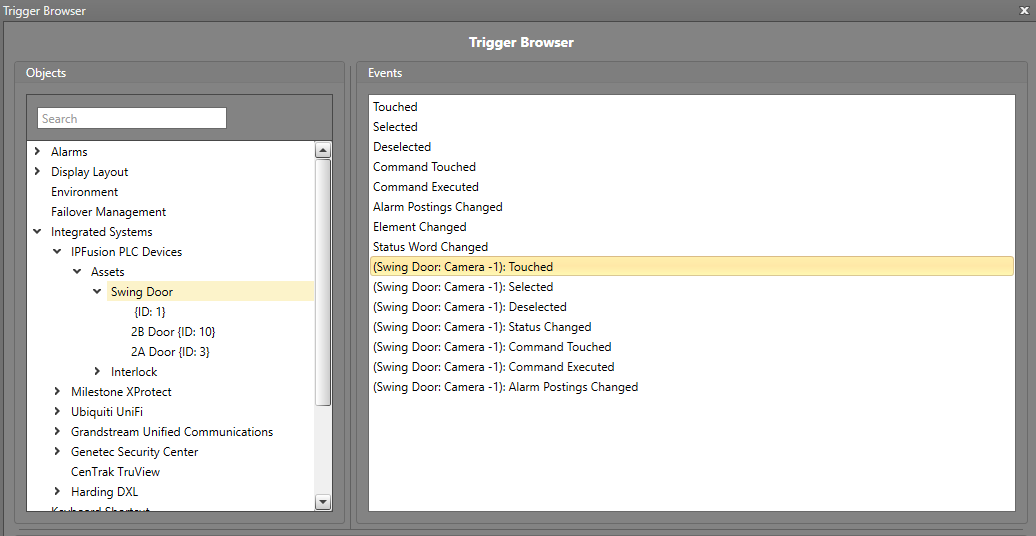Screen dimensions: 1036x536
Task: Select the 2B Door {ID: 10} item
Action: tap(173, 332)
